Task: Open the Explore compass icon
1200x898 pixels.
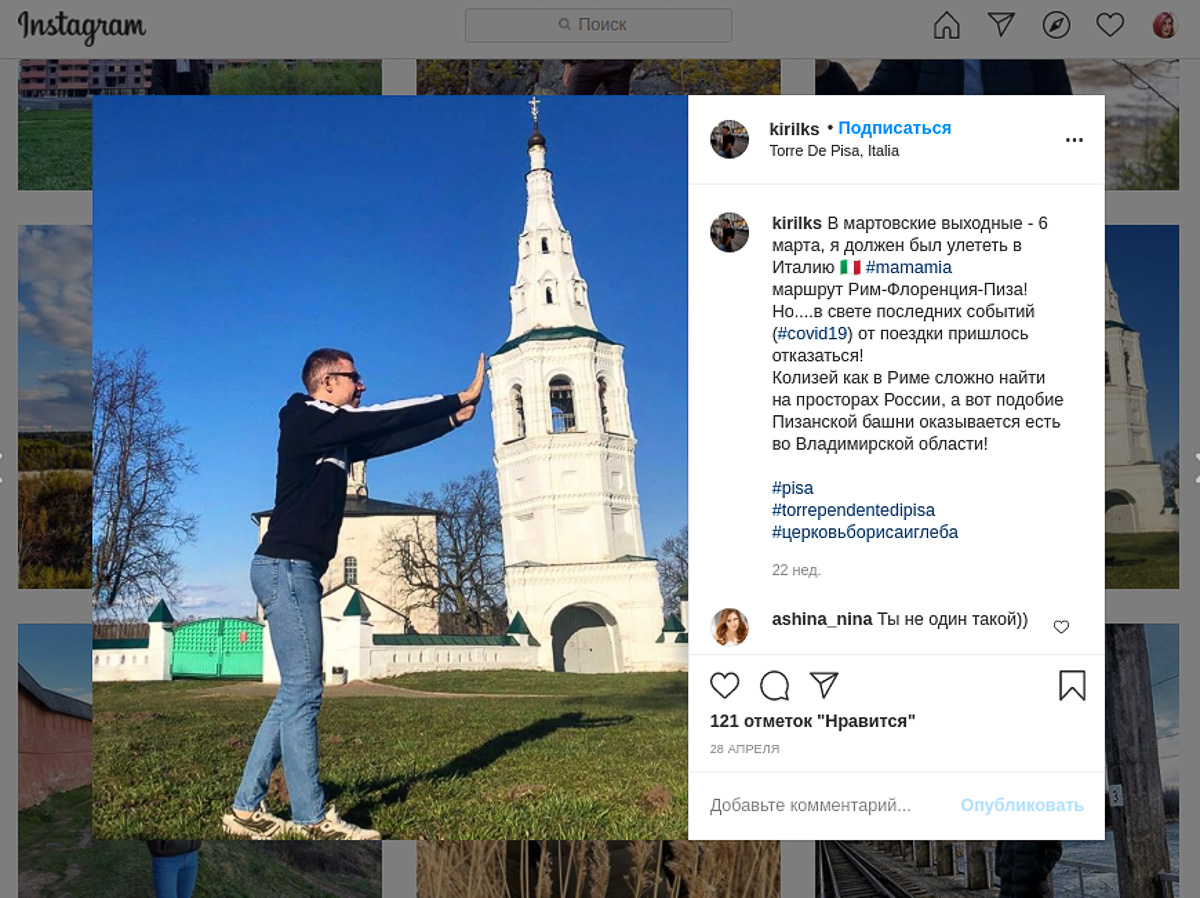Action: click(1055, 25)
